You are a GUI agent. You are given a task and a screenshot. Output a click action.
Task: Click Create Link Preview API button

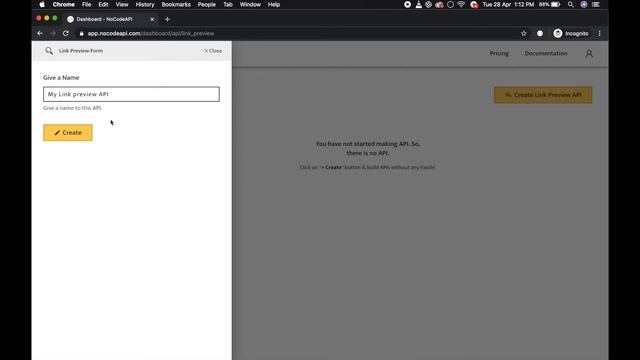[543, 95]
